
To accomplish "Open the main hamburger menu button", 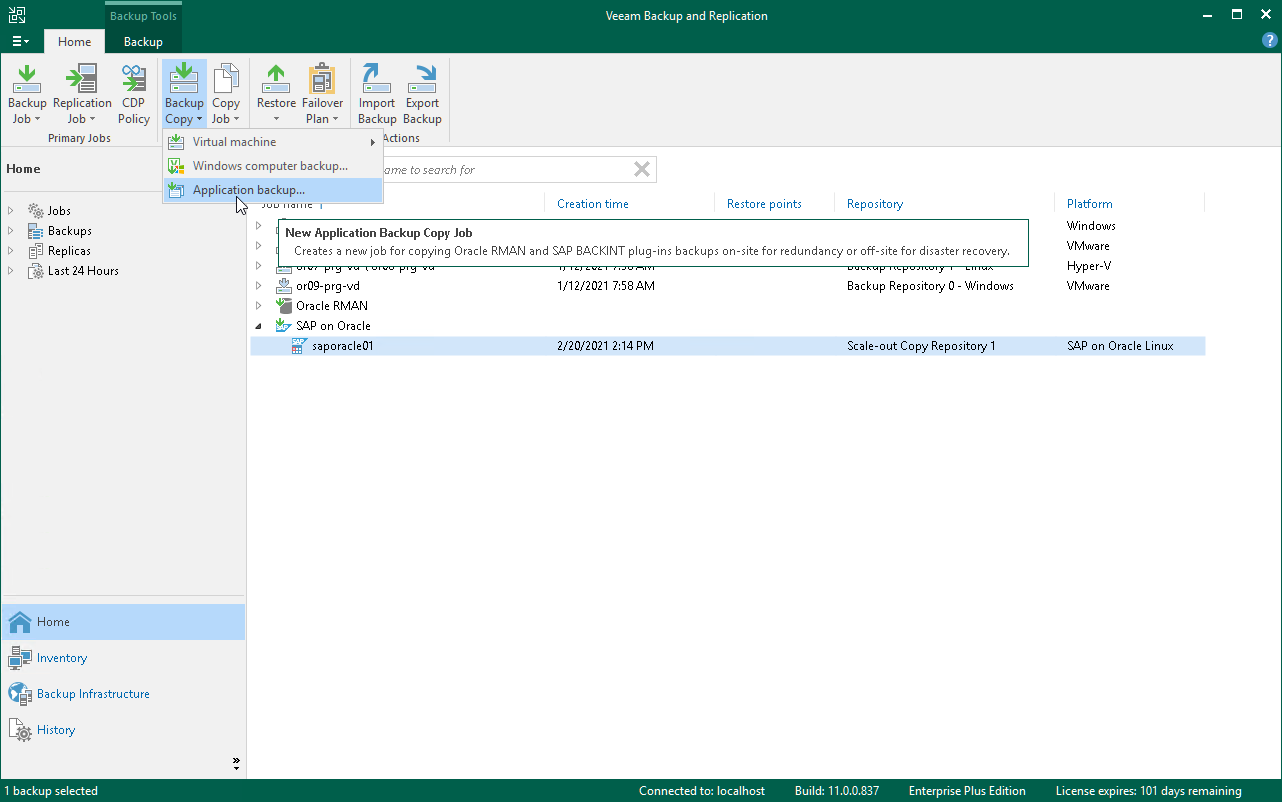I will tap(21, 42).
